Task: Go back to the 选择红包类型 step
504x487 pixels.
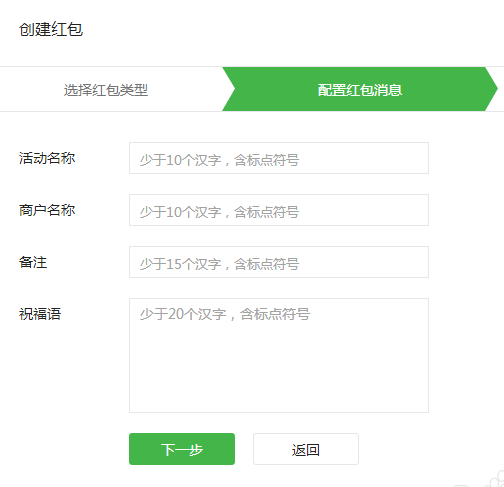Action: (x=106, y=90)
